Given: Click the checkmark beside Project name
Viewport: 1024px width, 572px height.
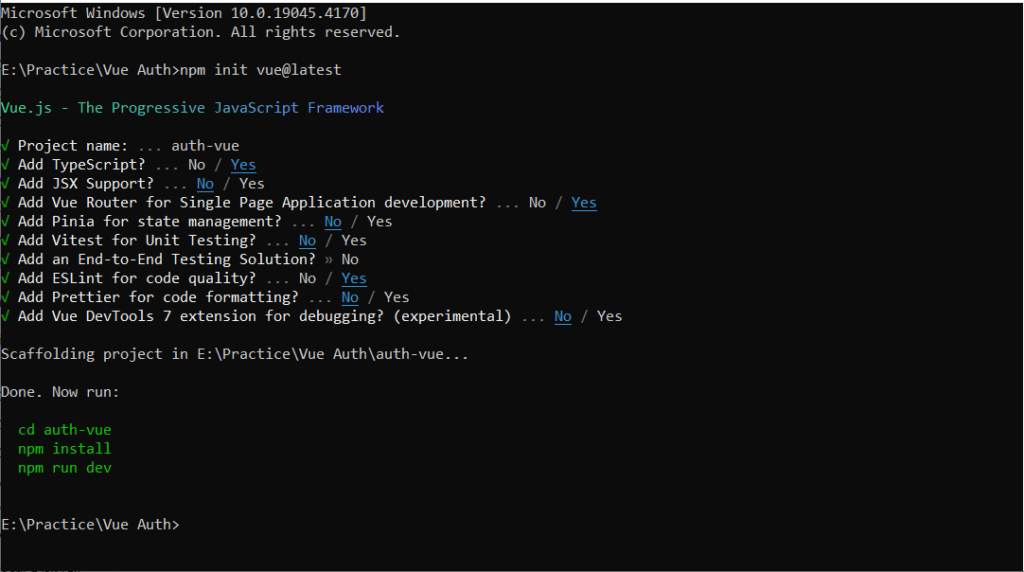Looking at the screenshot, I should click(6, 146).
